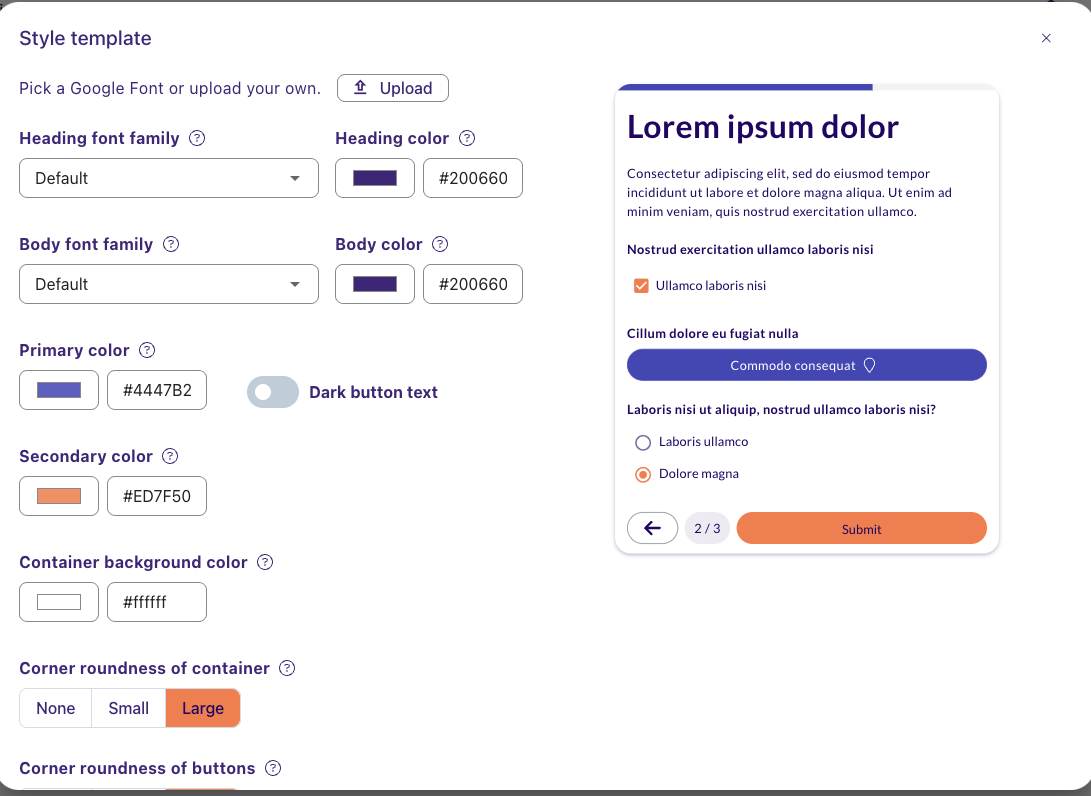
Task: Close the Style template dialog
Action: coord(1046,38)
